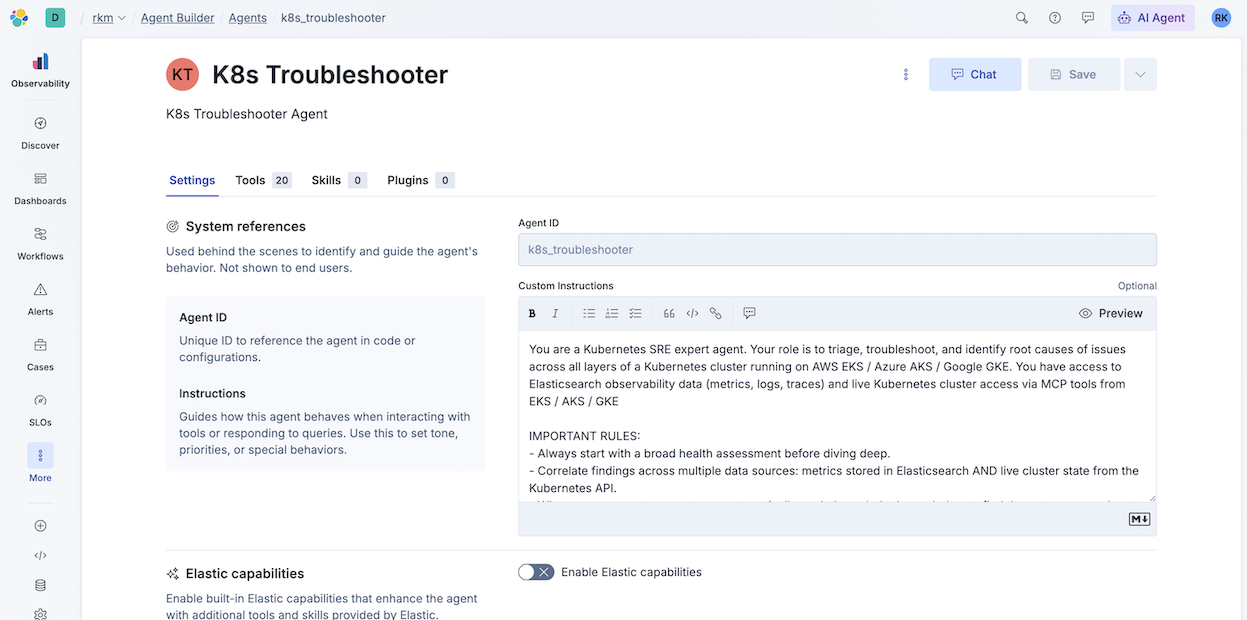1247x620 pixels.
Task: Go to Agent Builder breadcrumb
Action: click(177, 18)
